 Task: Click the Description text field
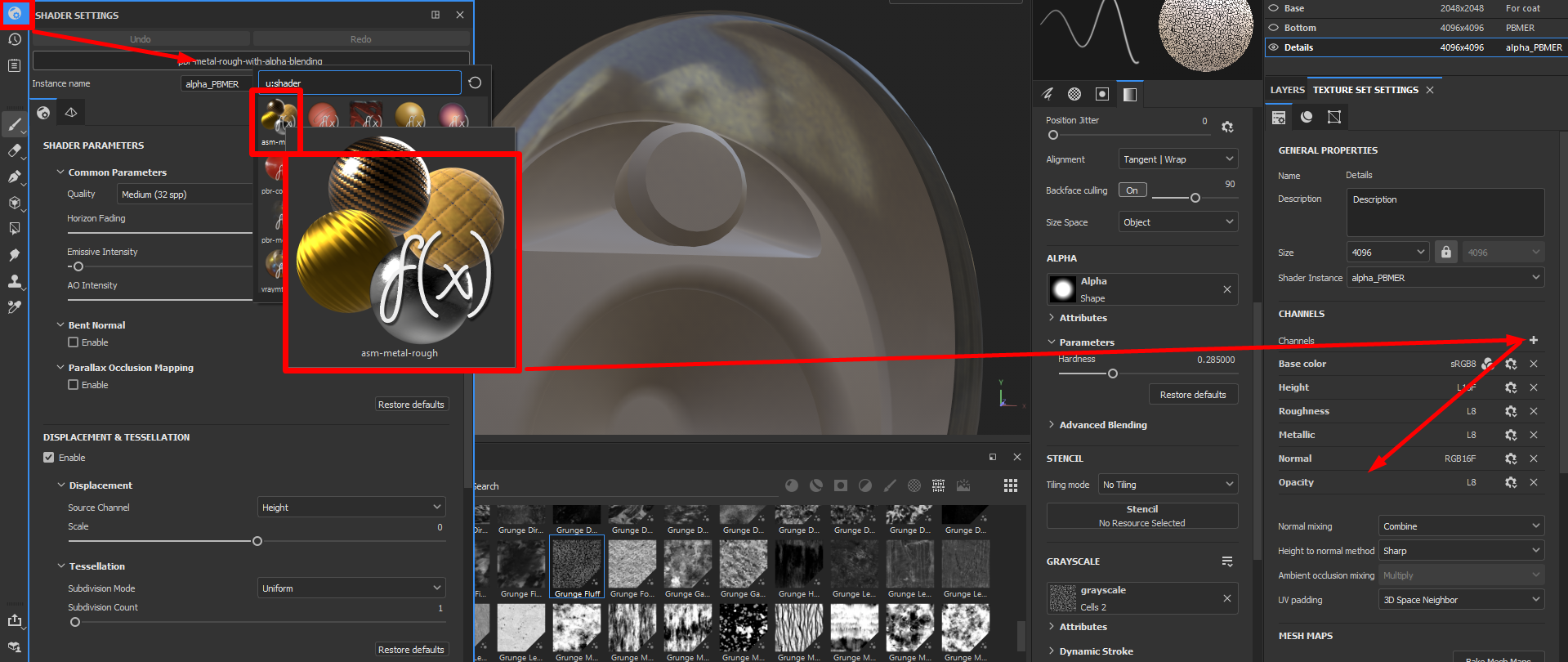1445,212
